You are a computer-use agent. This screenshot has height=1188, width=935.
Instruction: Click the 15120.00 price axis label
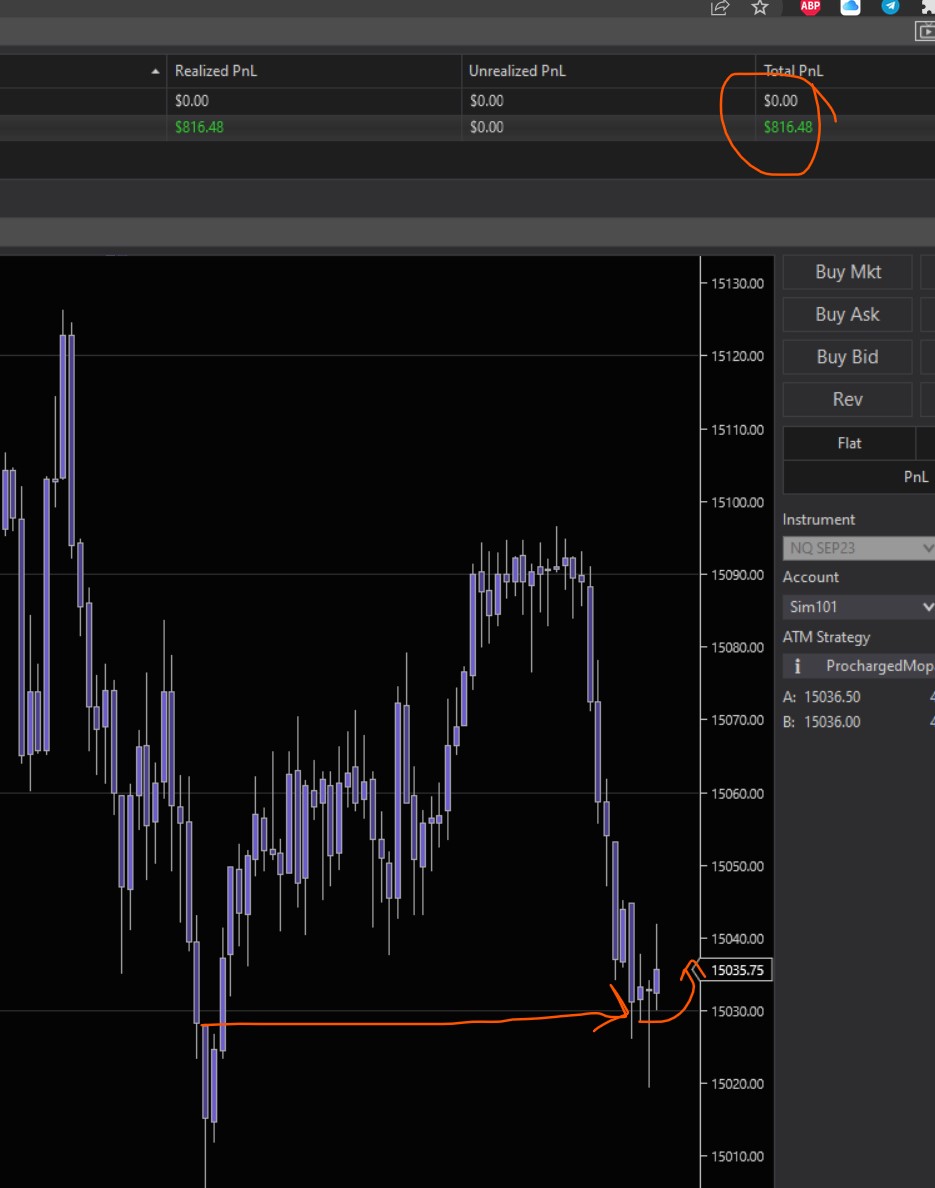pos(737,356)
